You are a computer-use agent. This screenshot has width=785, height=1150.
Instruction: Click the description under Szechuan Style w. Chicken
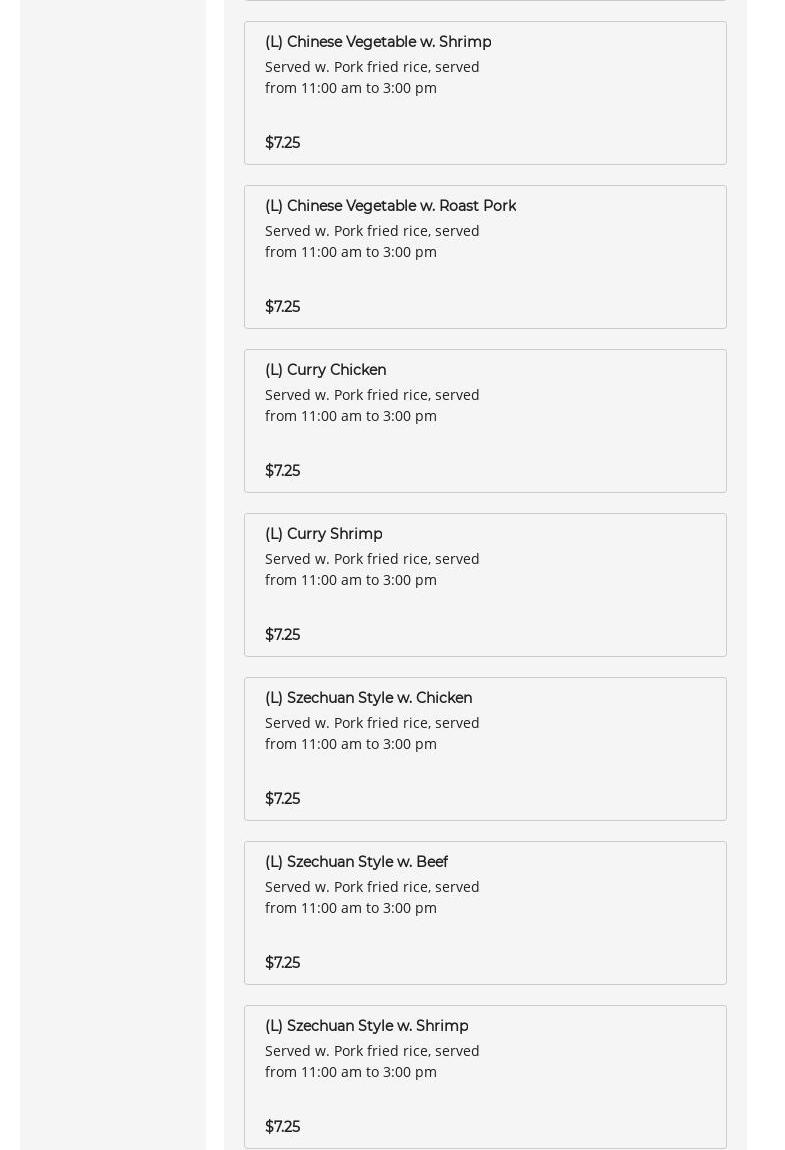pos(371,733)
